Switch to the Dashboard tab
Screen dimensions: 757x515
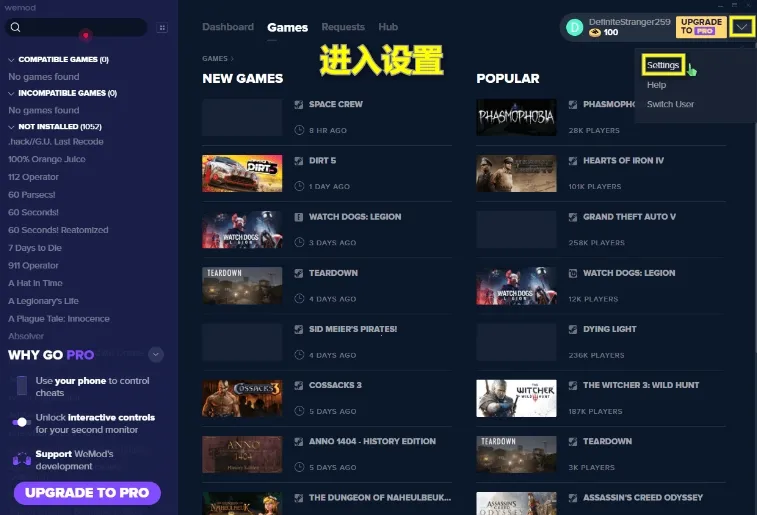click(227, 27)
